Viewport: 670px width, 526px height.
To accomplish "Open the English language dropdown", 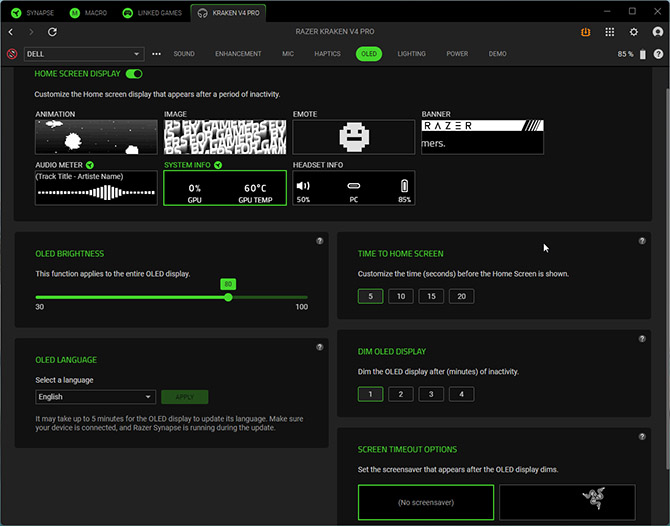I will tap(95, 397).
